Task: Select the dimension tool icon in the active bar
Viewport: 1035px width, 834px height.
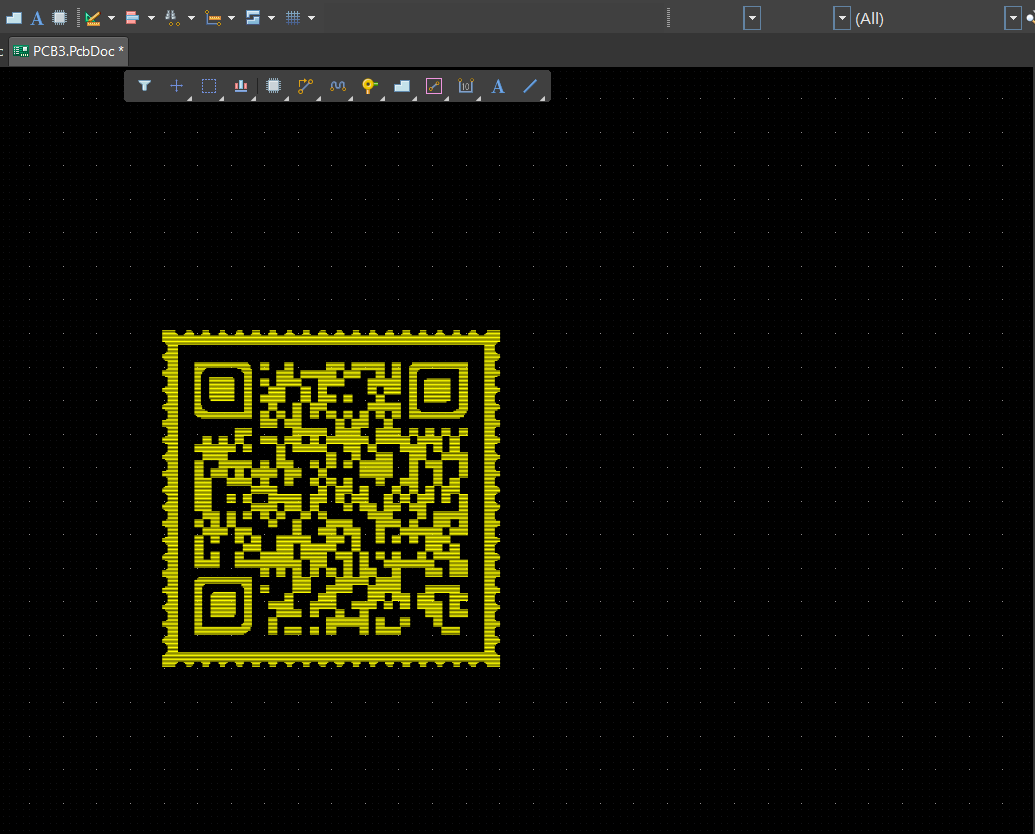Action: [466, 86]
